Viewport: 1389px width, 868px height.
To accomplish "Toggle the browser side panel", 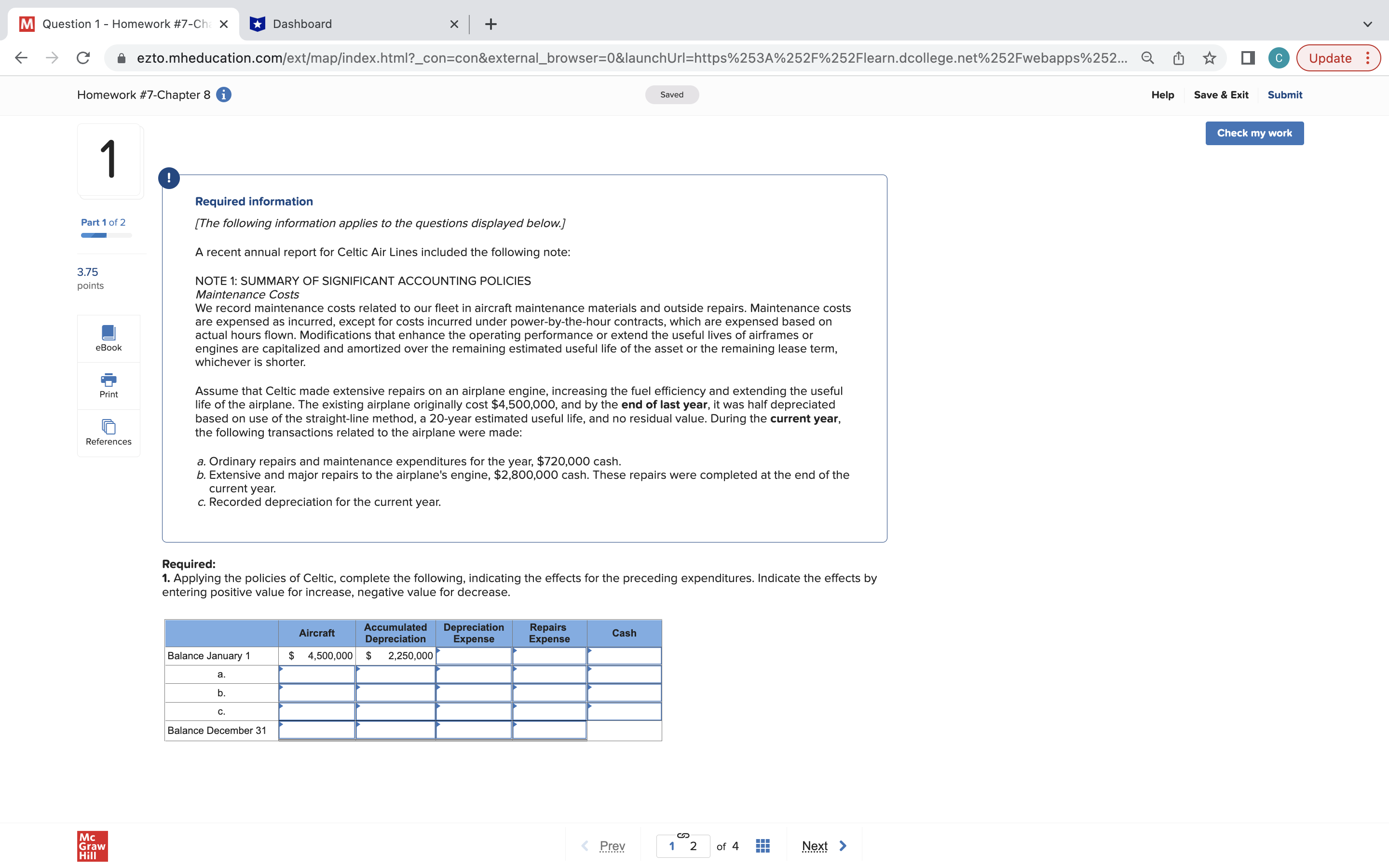I will (x=1248, y=57).
